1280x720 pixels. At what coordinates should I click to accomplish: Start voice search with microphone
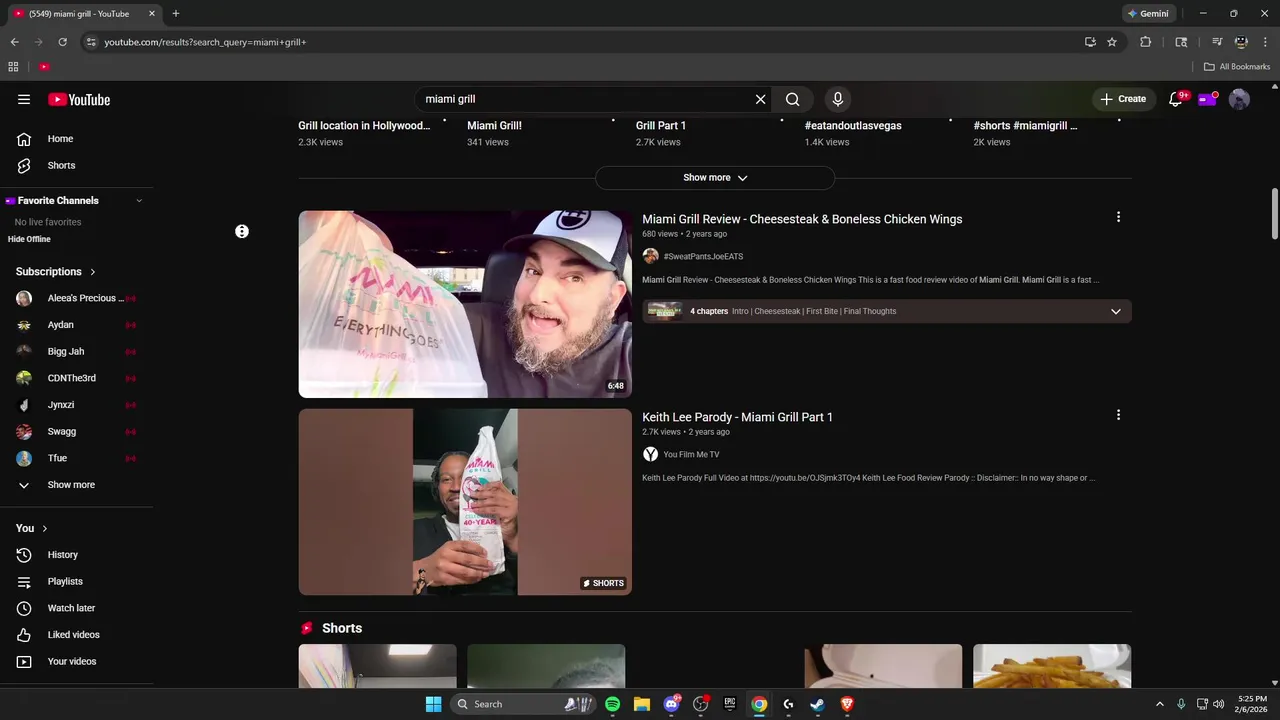coord(838,99)
